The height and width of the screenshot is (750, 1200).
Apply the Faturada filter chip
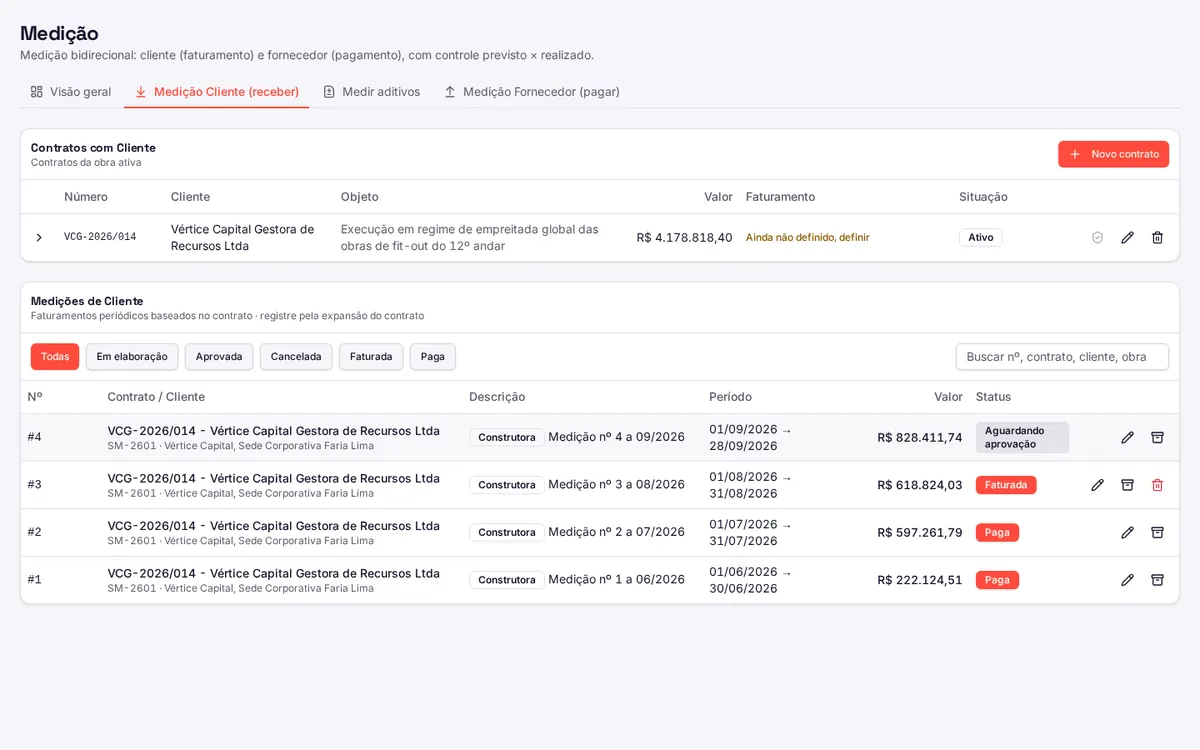click(x=371, y=357)
